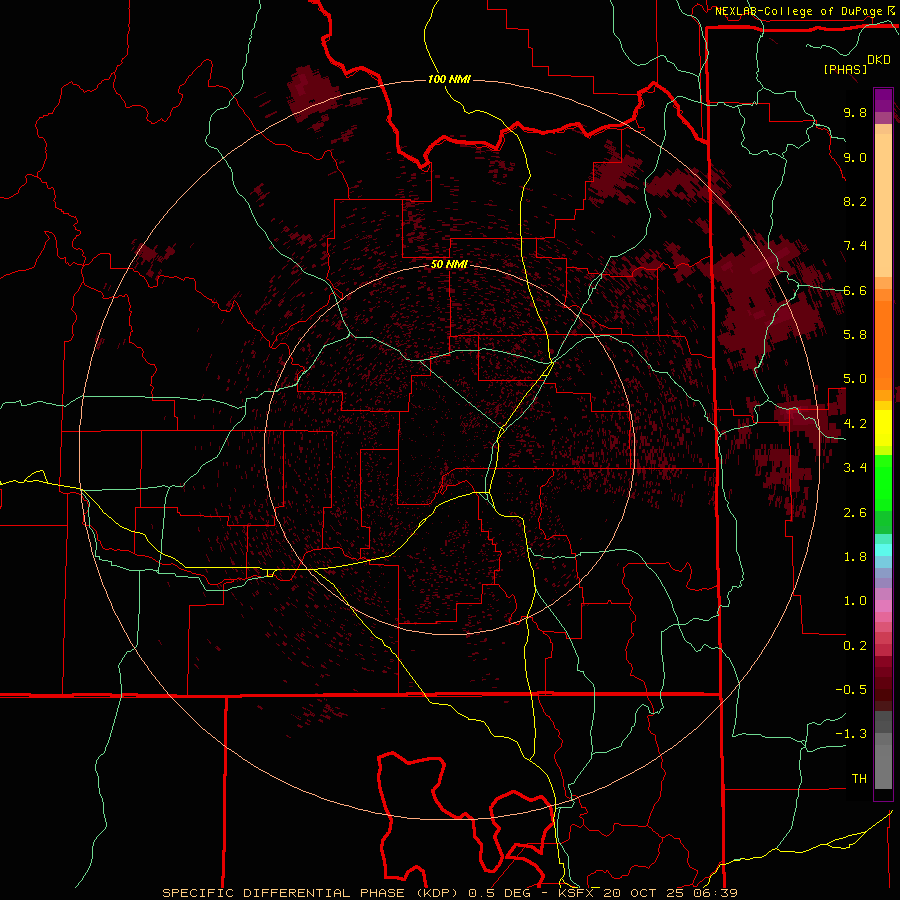Viewport: 900px width, 900px height.
Task: Click the 2.6 scale value
Action: (x=855, y=513)
